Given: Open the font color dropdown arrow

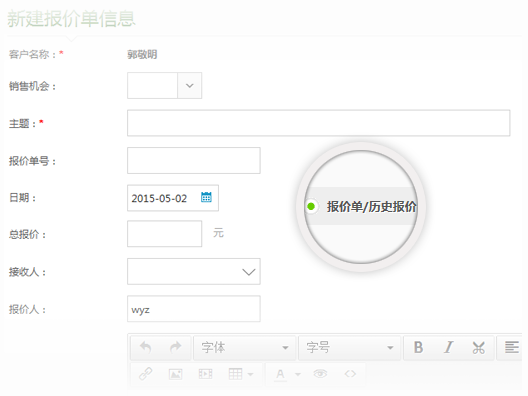Looking at the screenshot, I should 298,374.
